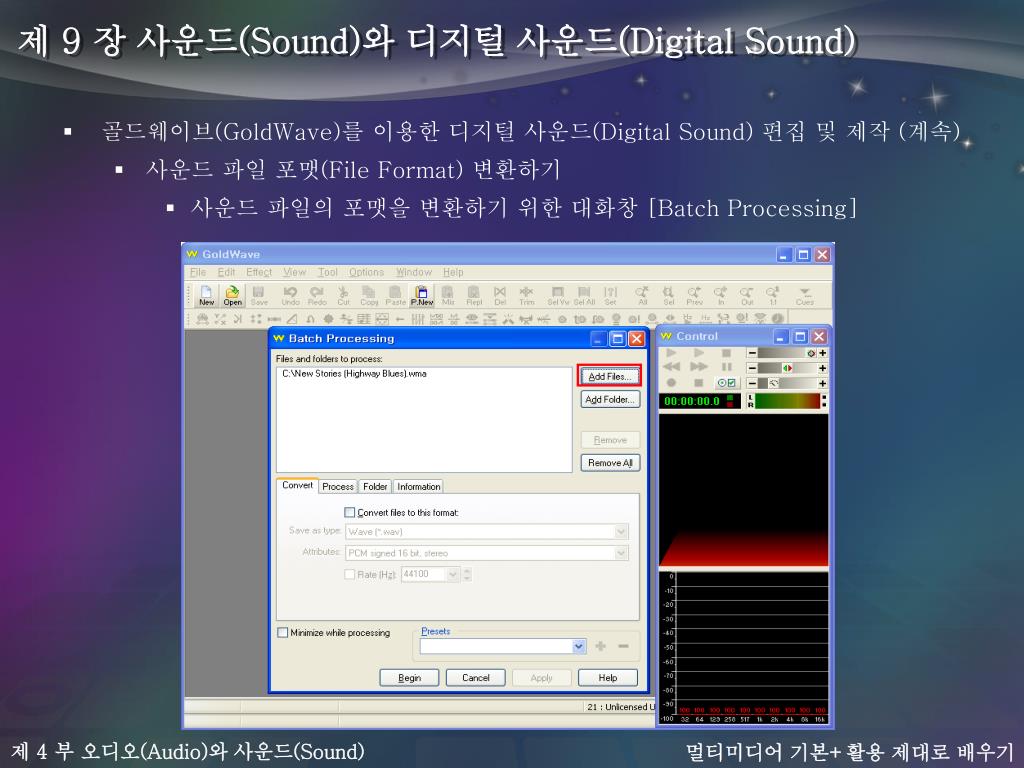1024x768 pixels.
Task: Click the Sel Vw select view icon
Action: click(558, 295)
